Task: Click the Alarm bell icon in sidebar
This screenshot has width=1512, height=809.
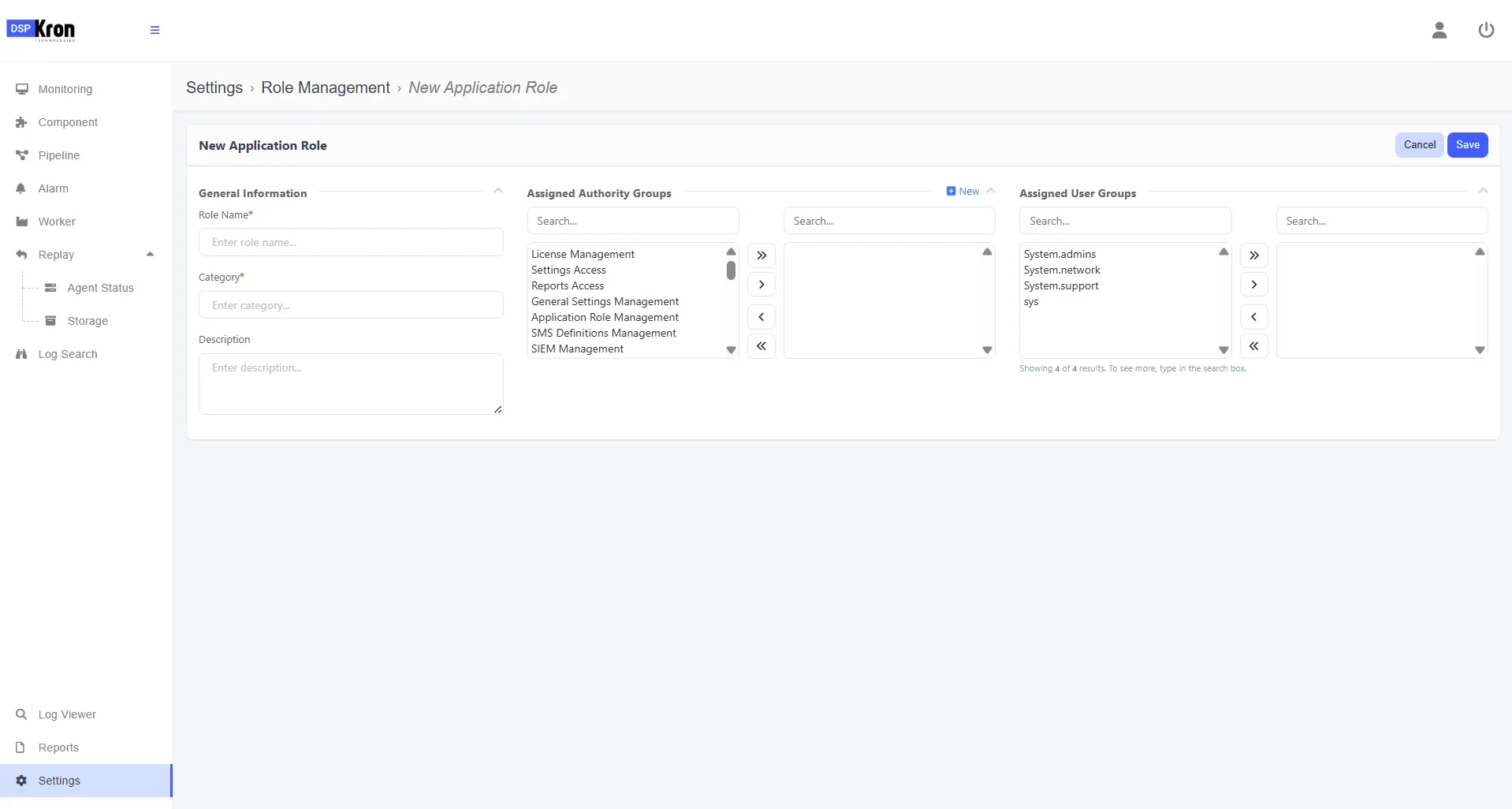Action: 21,188
